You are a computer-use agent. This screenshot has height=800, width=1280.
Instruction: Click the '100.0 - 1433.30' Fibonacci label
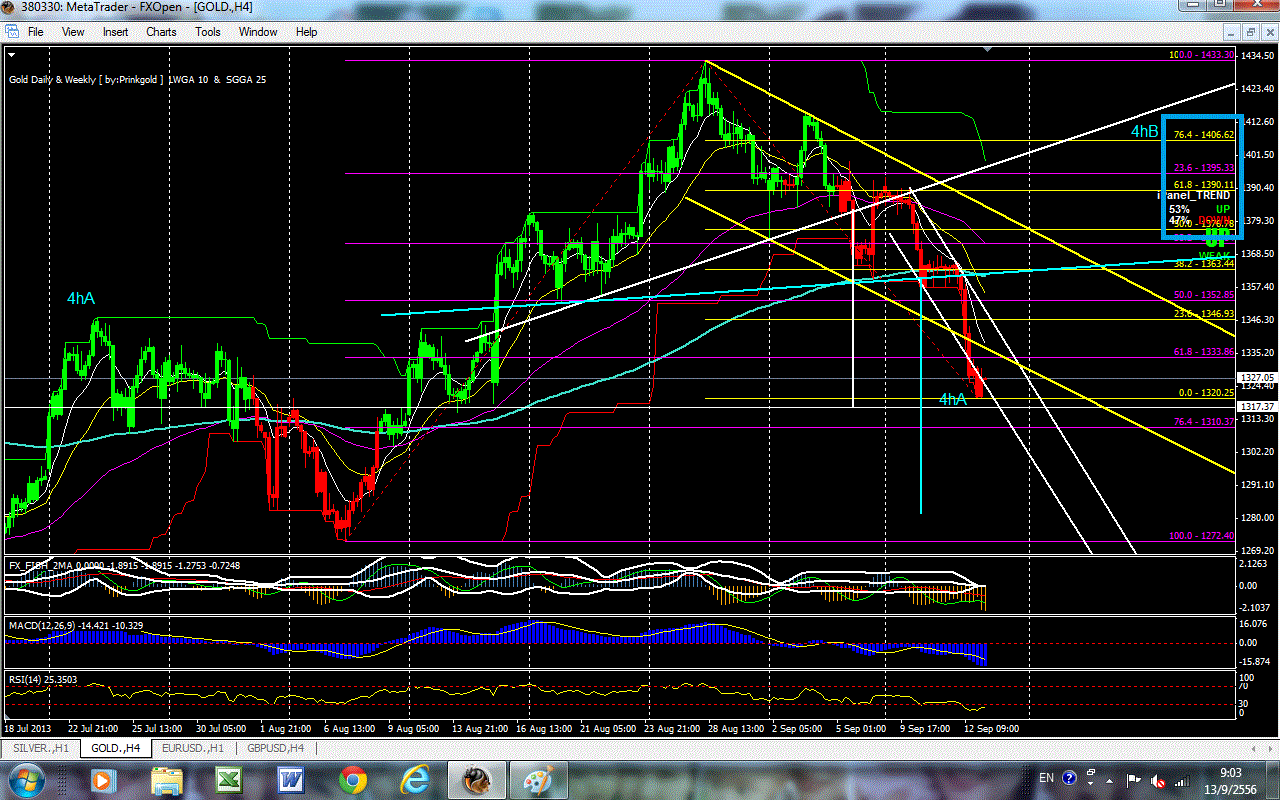(x=1202, y=55)
